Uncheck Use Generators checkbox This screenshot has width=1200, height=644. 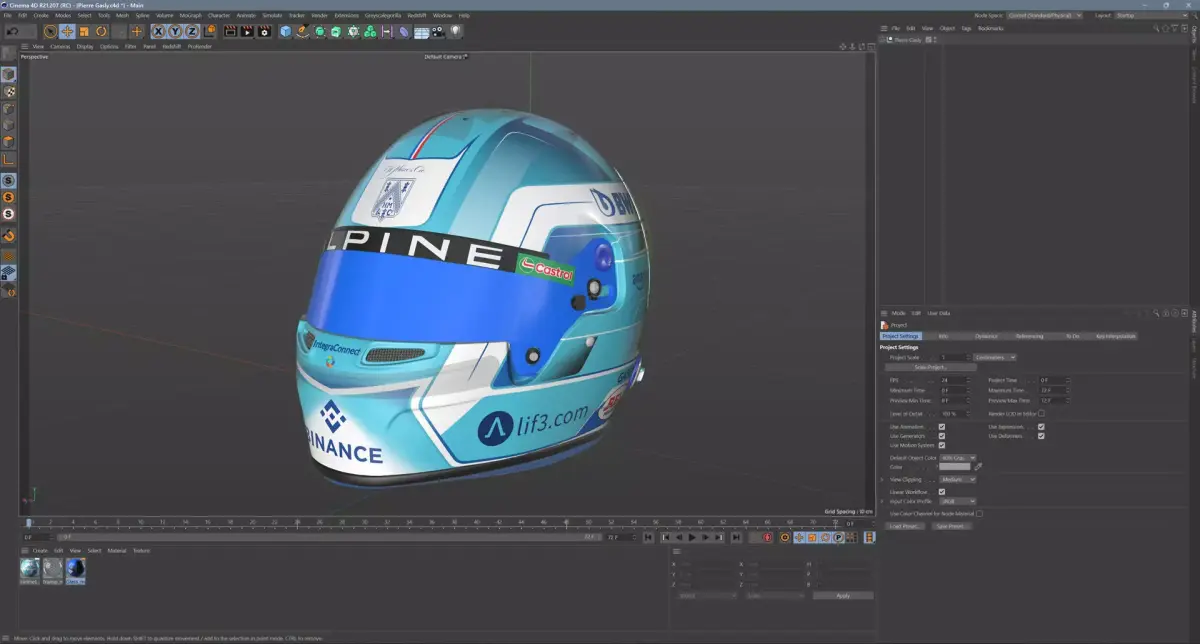click(942, 436)
